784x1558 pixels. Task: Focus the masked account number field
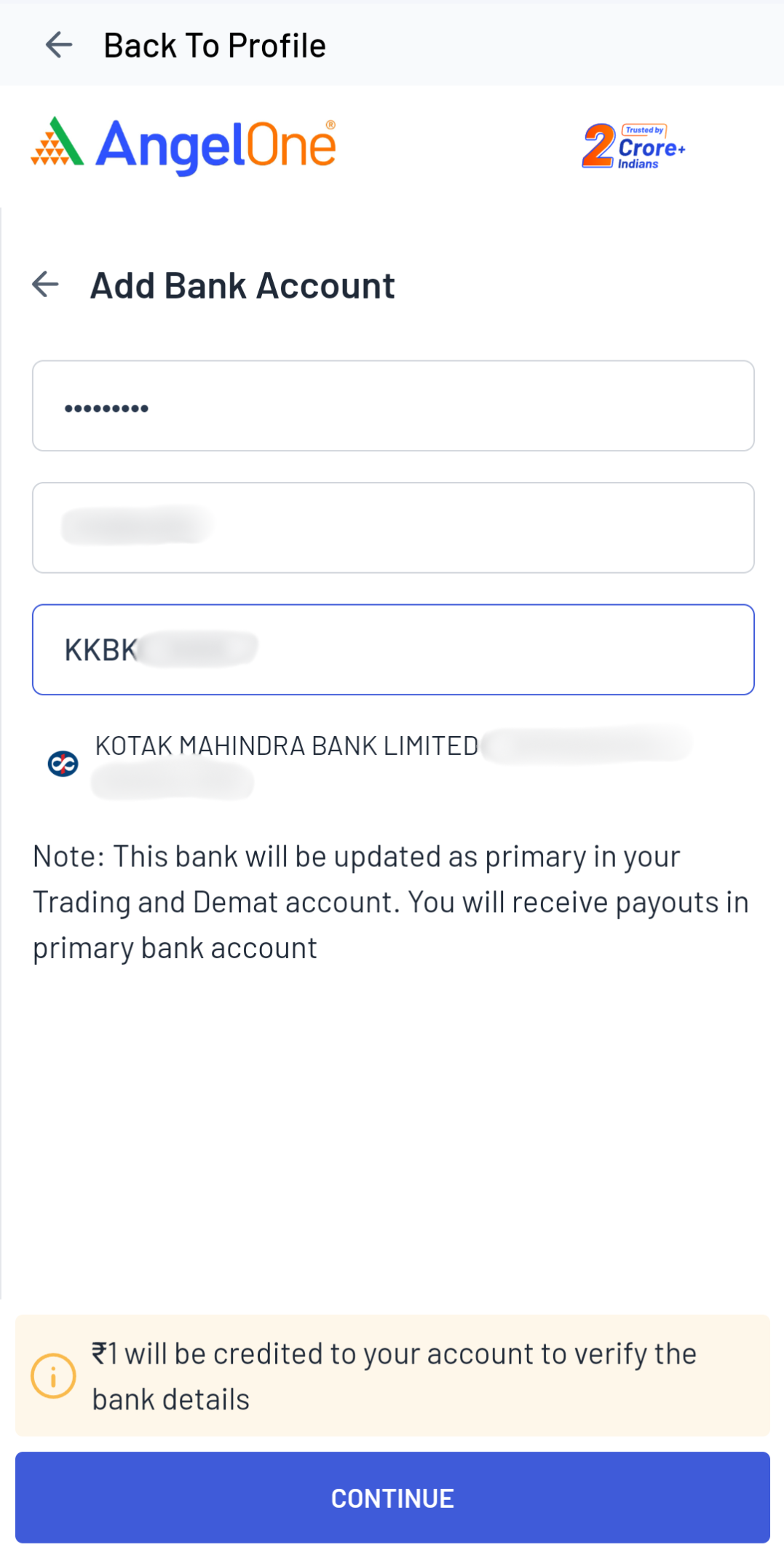[393, 406]
